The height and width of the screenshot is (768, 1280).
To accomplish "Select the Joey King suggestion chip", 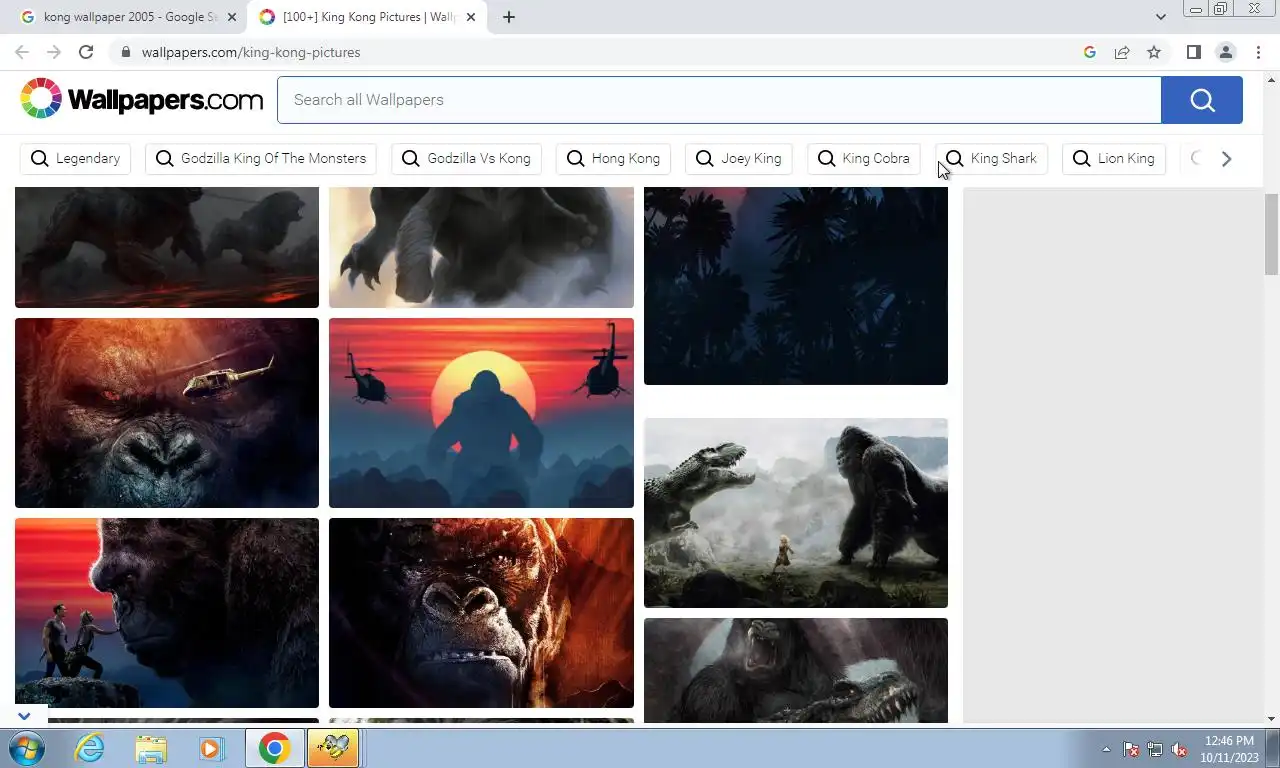I will click(x=739, y=158).
